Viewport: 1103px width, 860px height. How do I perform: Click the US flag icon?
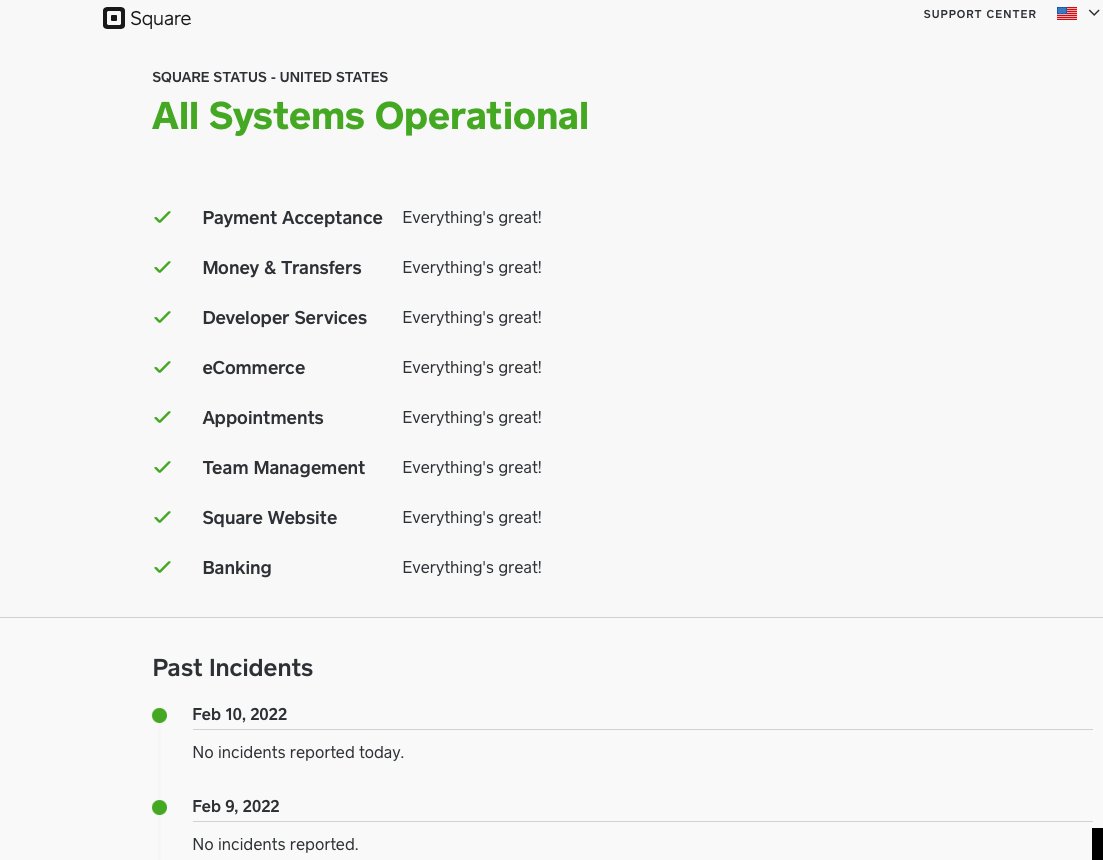(x=1066, y=13)
